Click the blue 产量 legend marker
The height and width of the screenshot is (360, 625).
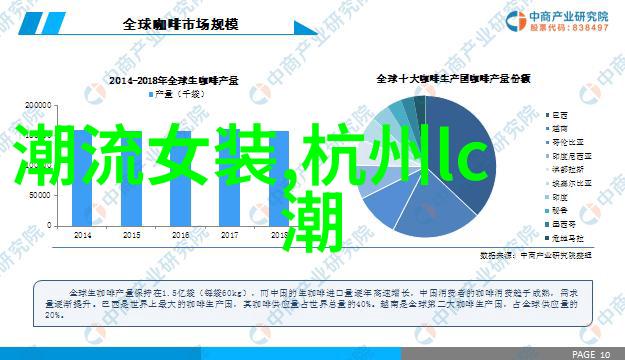pyautogui.click(x=151, y=95)
